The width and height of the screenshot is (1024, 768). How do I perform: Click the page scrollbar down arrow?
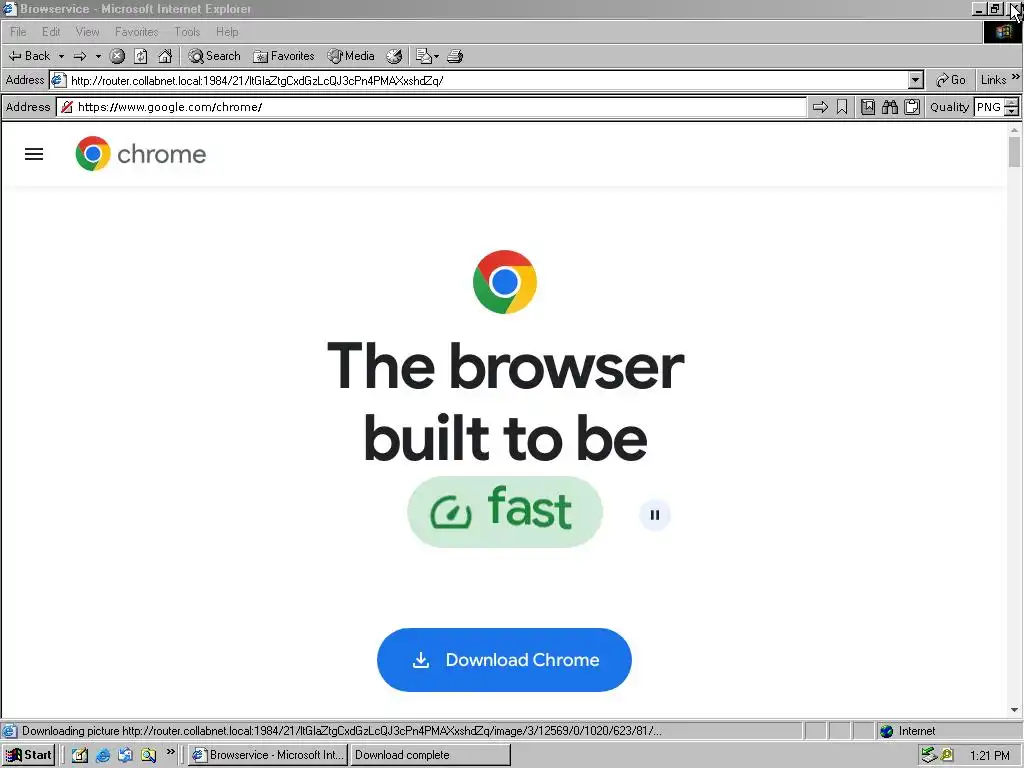[x=1014, y=710]
